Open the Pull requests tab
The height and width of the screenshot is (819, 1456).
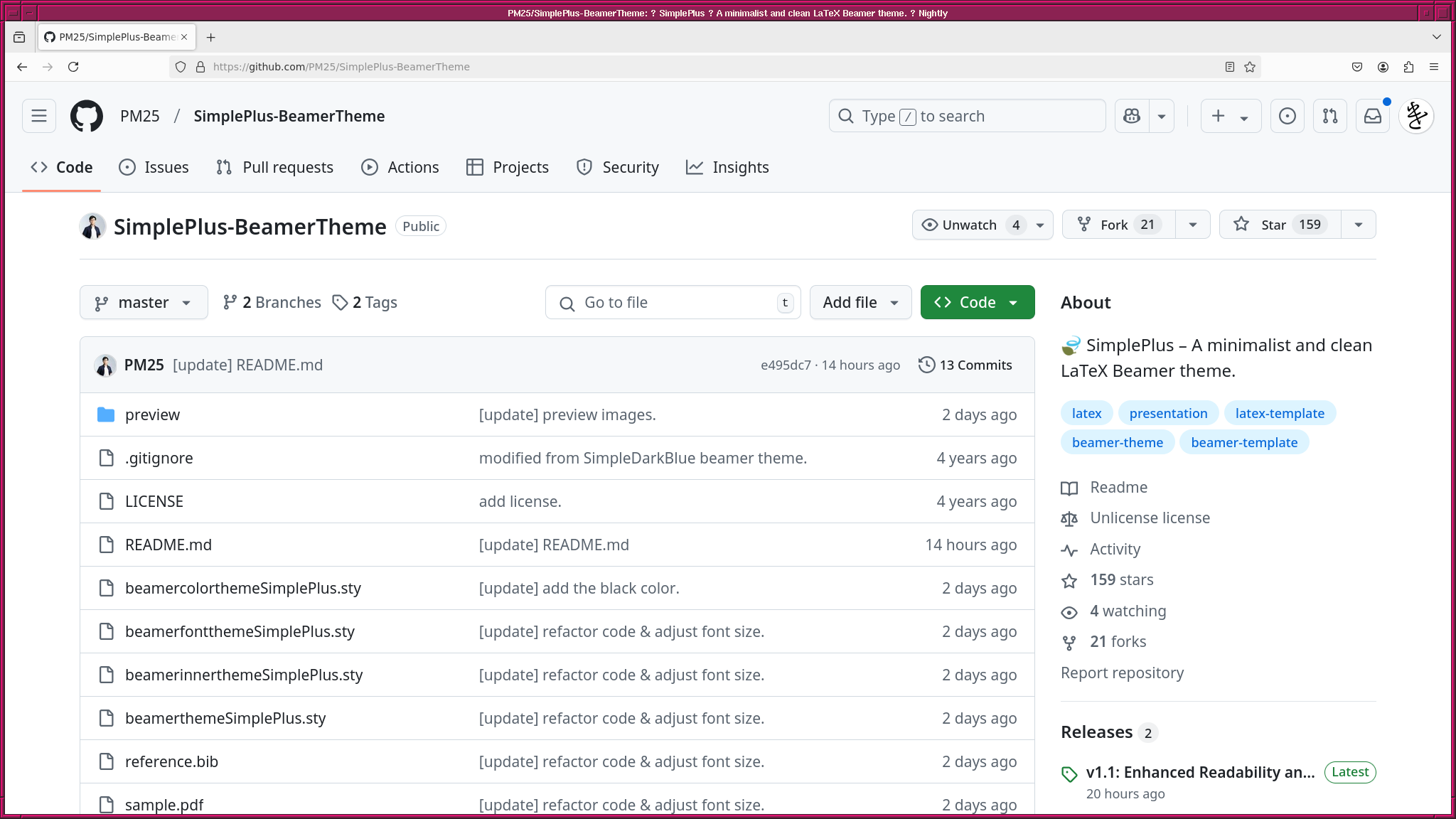(x=274, y=167)
